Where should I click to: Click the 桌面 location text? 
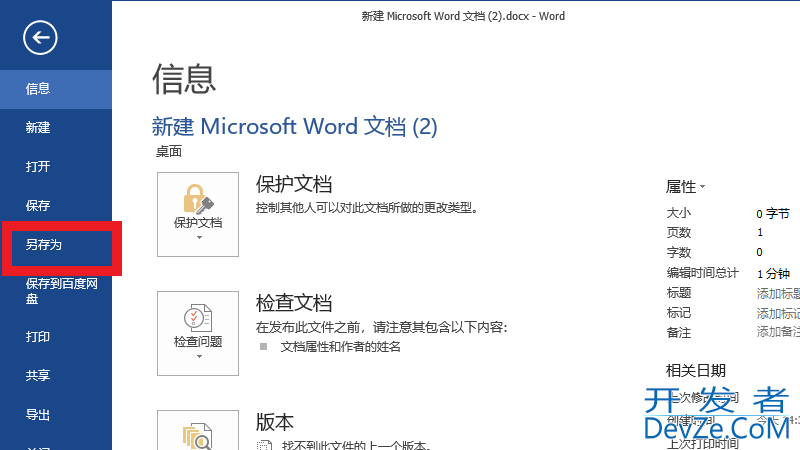(x=169, y=152)
